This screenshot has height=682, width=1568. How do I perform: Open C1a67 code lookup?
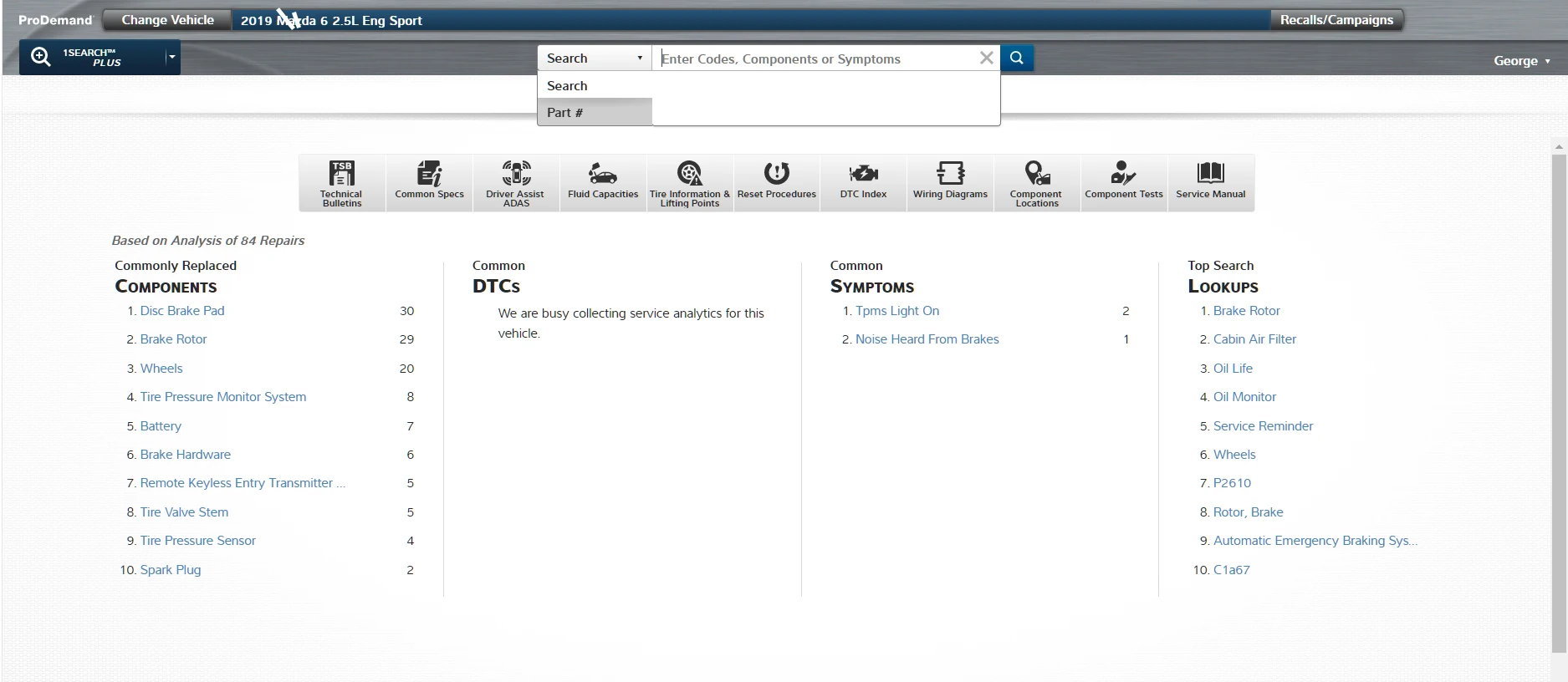point(1231,570)
